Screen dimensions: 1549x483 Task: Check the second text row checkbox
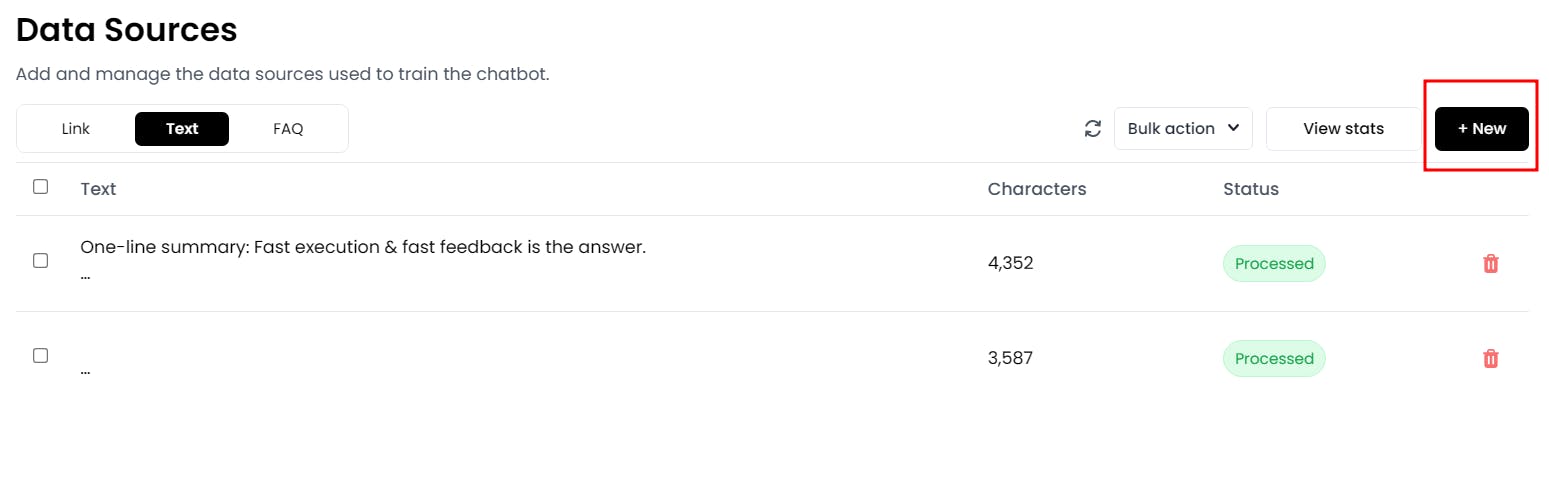click(40, 355)
